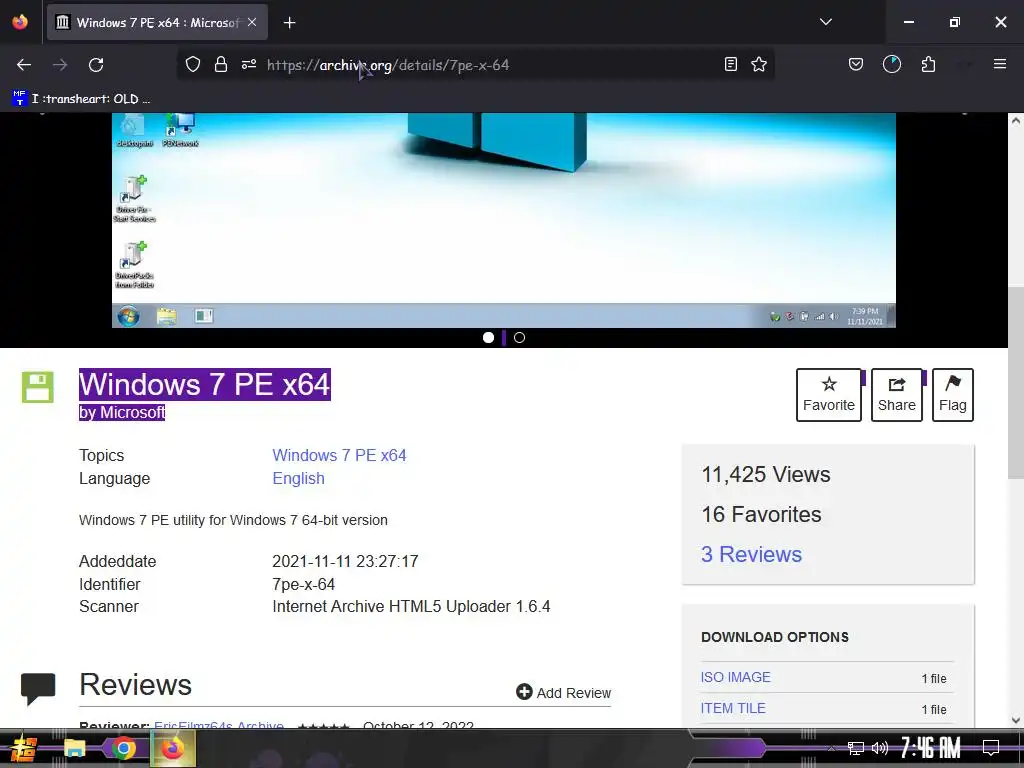This screenshot has height=768, width=1024.
Task: Open the network tray icon
Action: point(856,748)
